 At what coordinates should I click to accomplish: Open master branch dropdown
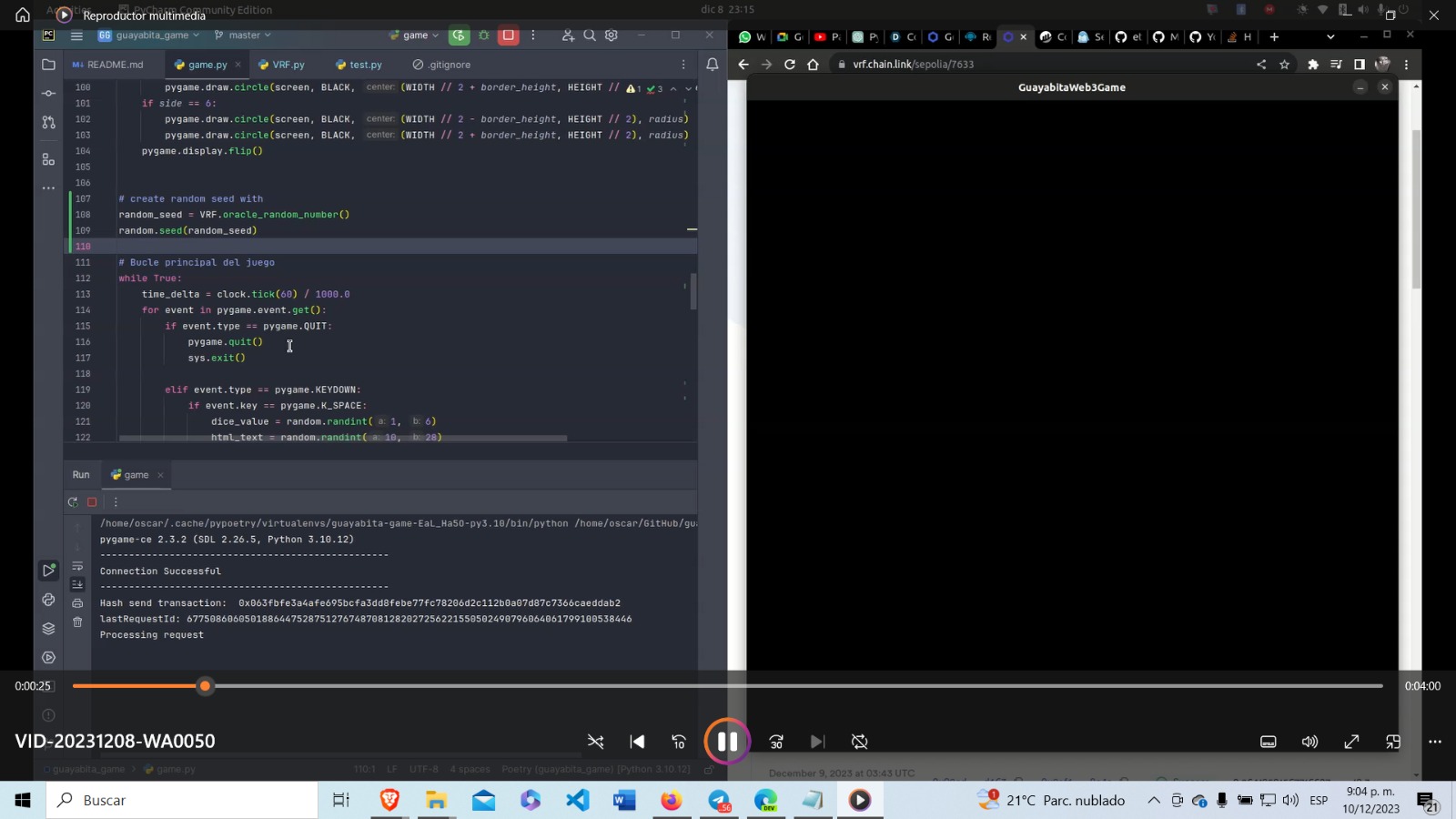pos(243,35)
